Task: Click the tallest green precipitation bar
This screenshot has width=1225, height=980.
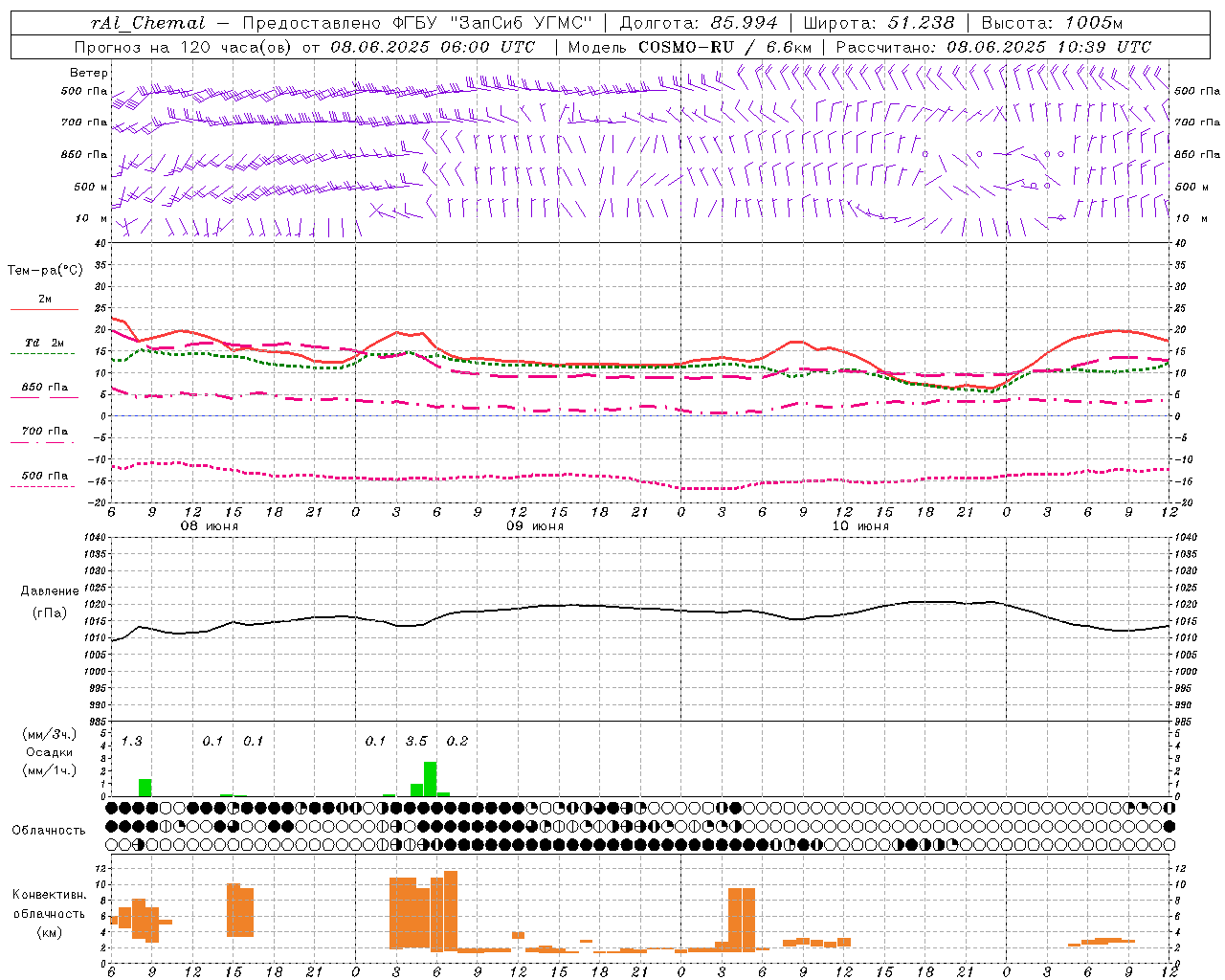Action: point(431,779)
